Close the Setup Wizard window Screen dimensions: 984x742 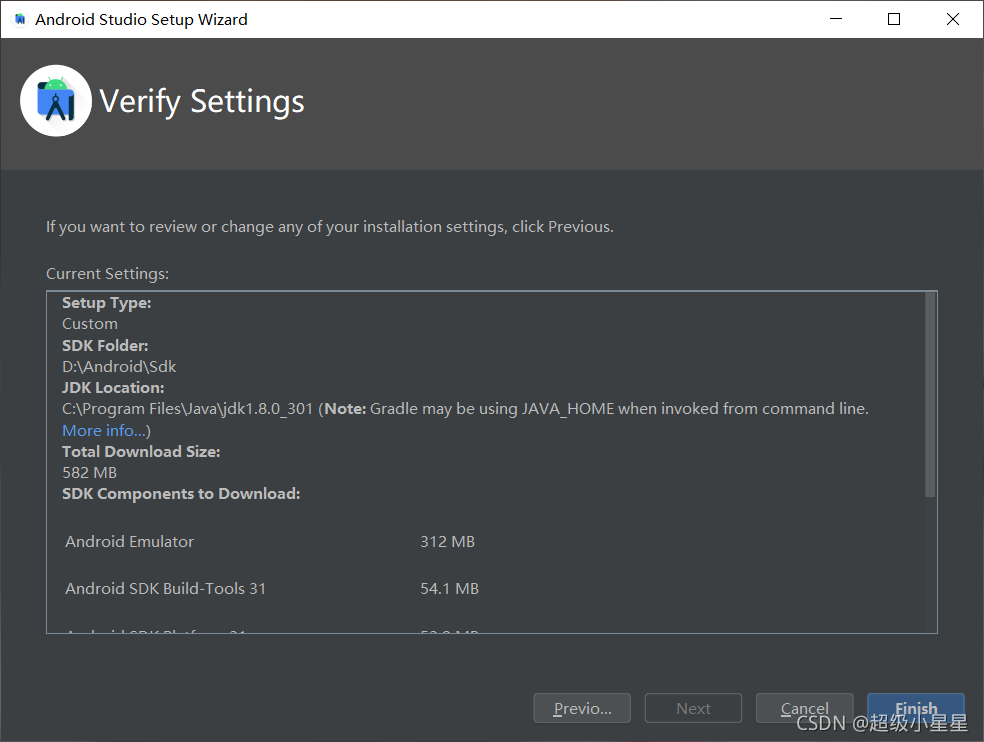pos(953,19)
